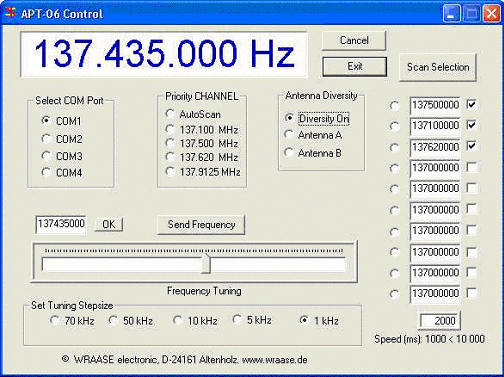
Task: Select priority channel 137.100 MHz
Action: pos(202,129)
